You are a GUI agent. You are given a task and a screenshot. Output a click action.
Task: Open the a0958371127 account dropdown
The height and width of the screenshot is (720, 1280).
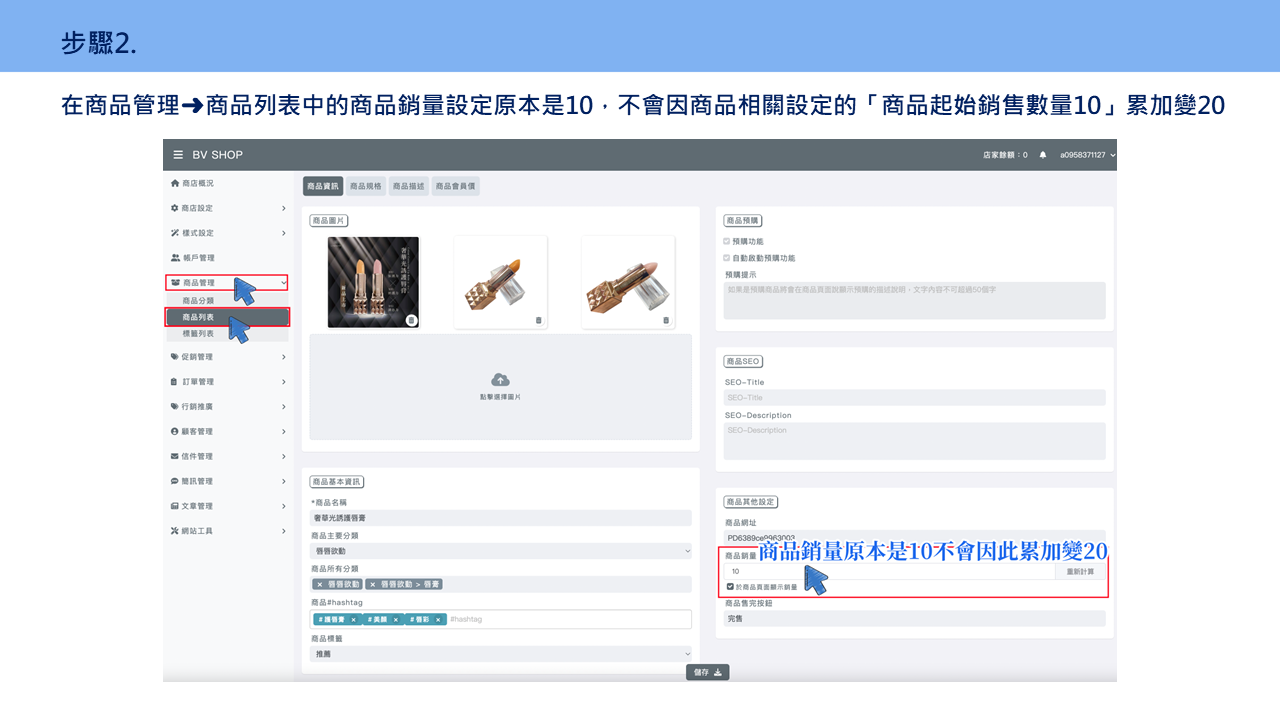click(1088, 155)
